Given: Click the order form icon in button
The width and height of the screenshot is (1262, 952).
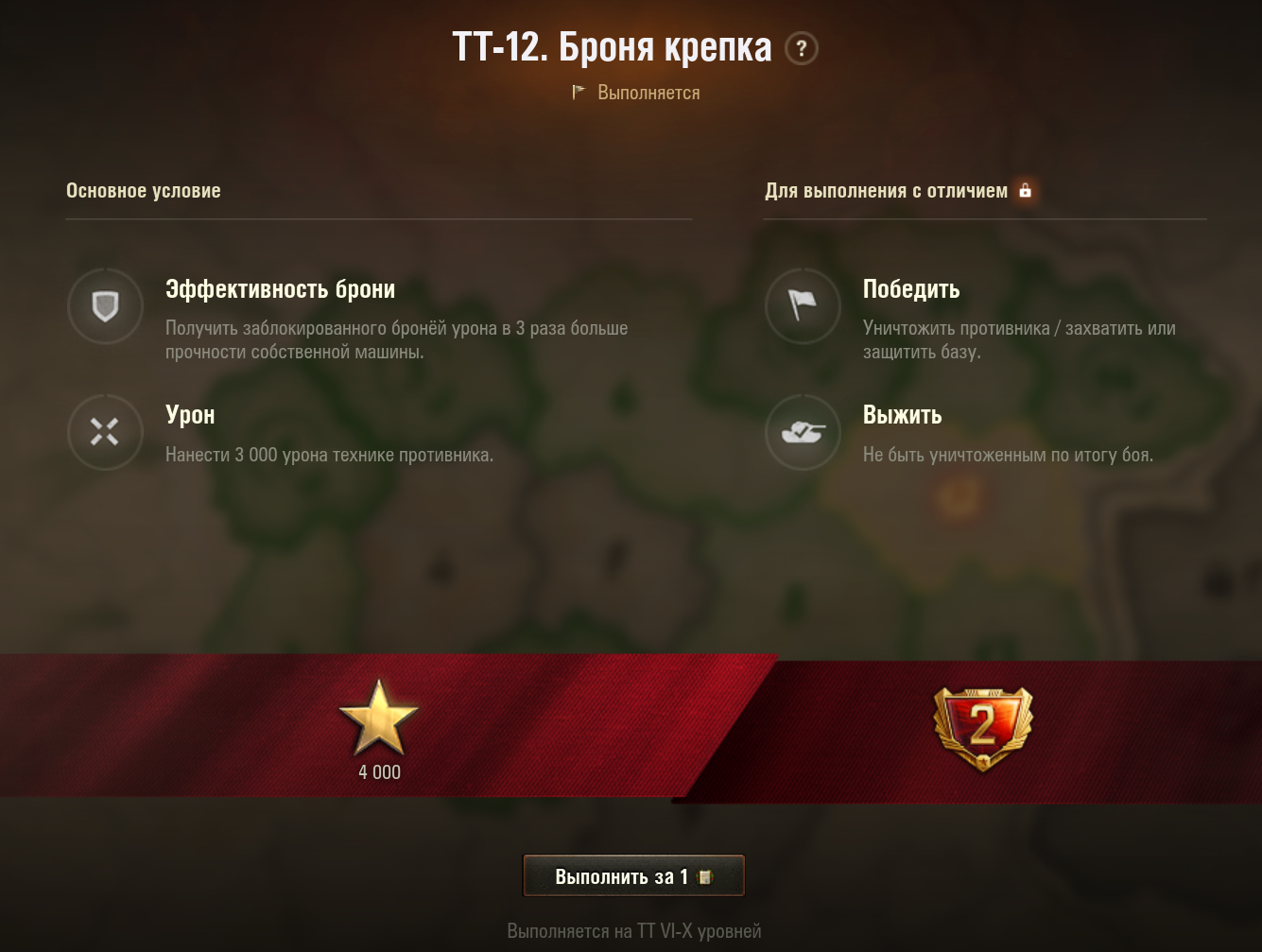Looking at the screenshot, I should click(705, 876).
